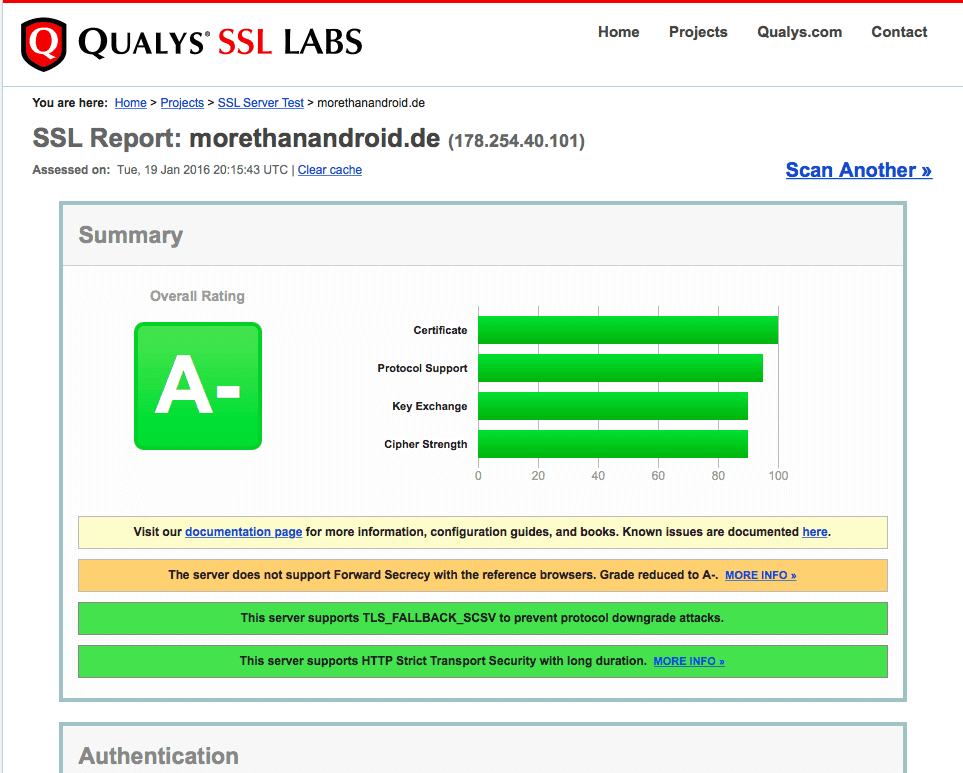Click the Clear cache link
Screen dimensions: 963x773
click(x=330, y=170)
